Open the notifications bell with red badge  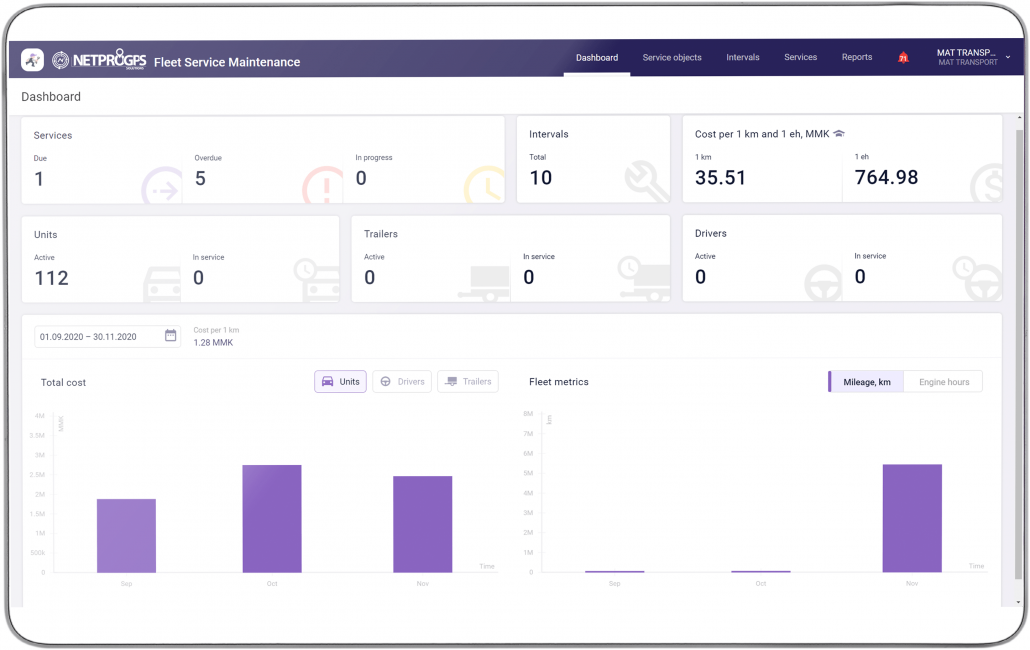tap(903, 58)
